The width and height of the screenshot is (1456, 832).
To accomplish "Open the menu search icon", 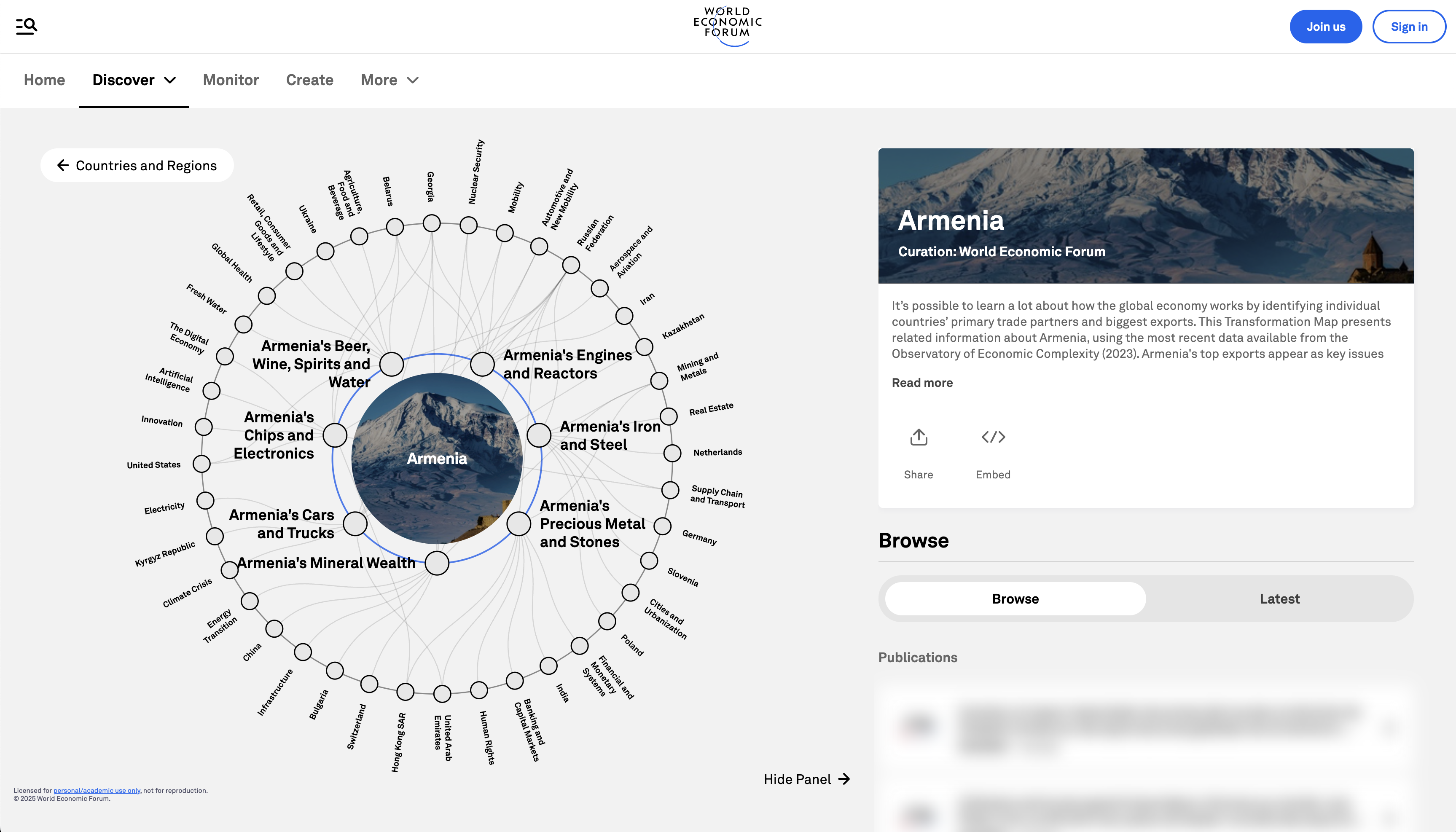I will (26, 26).
